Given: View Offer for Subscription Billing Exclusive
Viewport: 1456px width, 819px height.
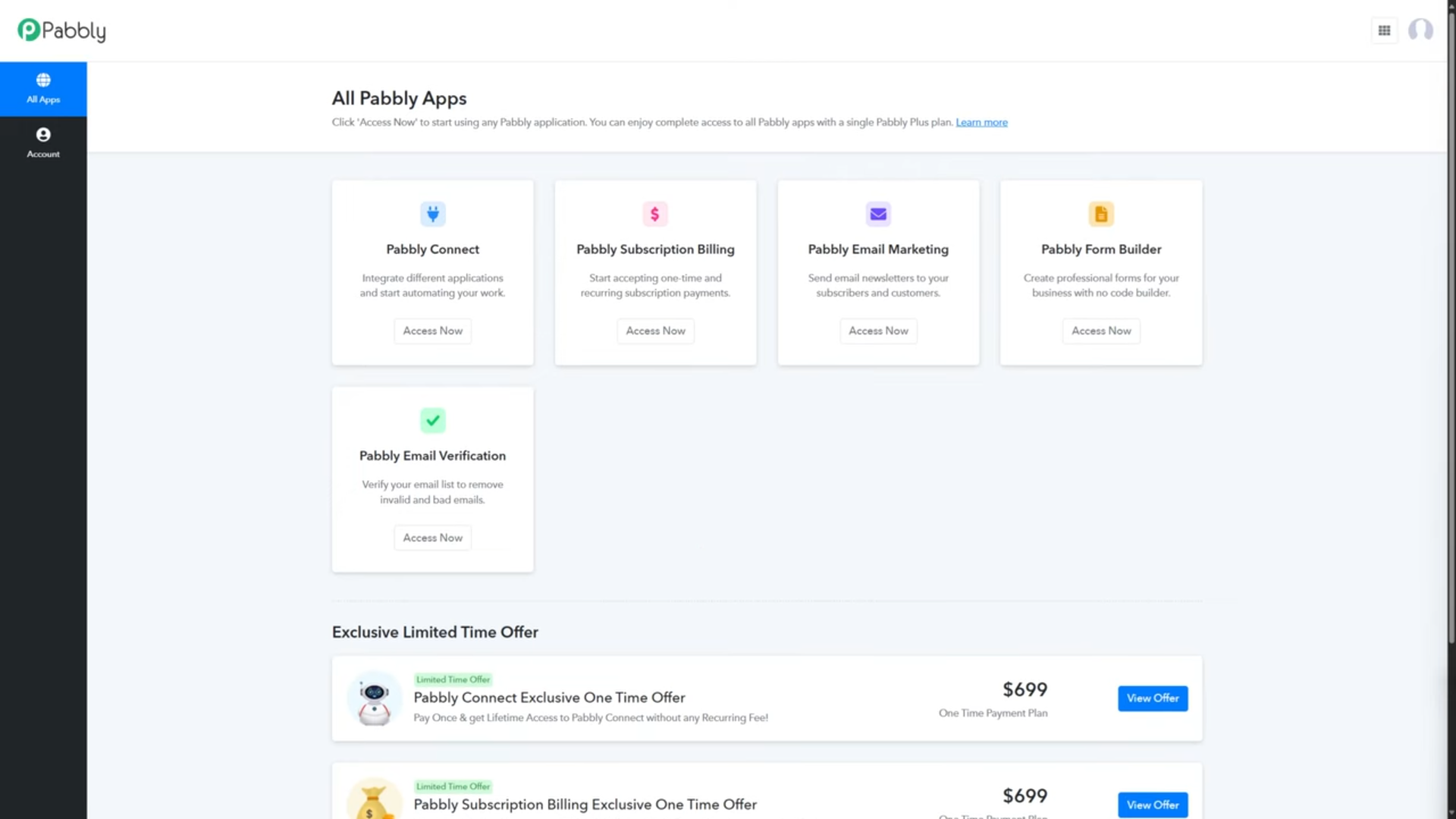Looking at the screenshot, I should pos(1153,805).
